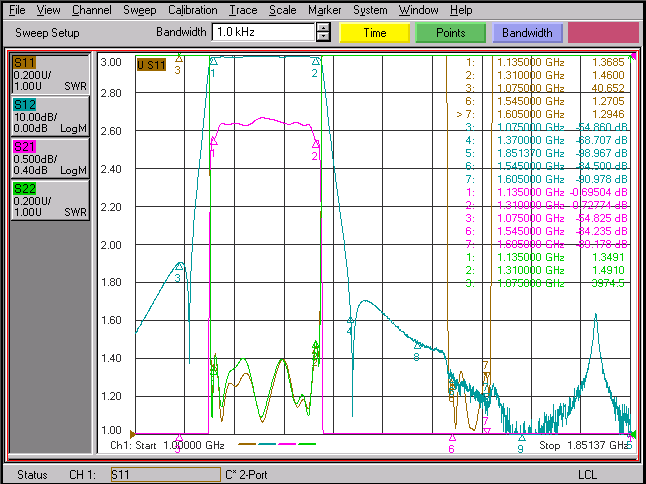The image size is (646, 484).
Task: Click the C* 2-Port calibration status text
Action: point(246,475)
